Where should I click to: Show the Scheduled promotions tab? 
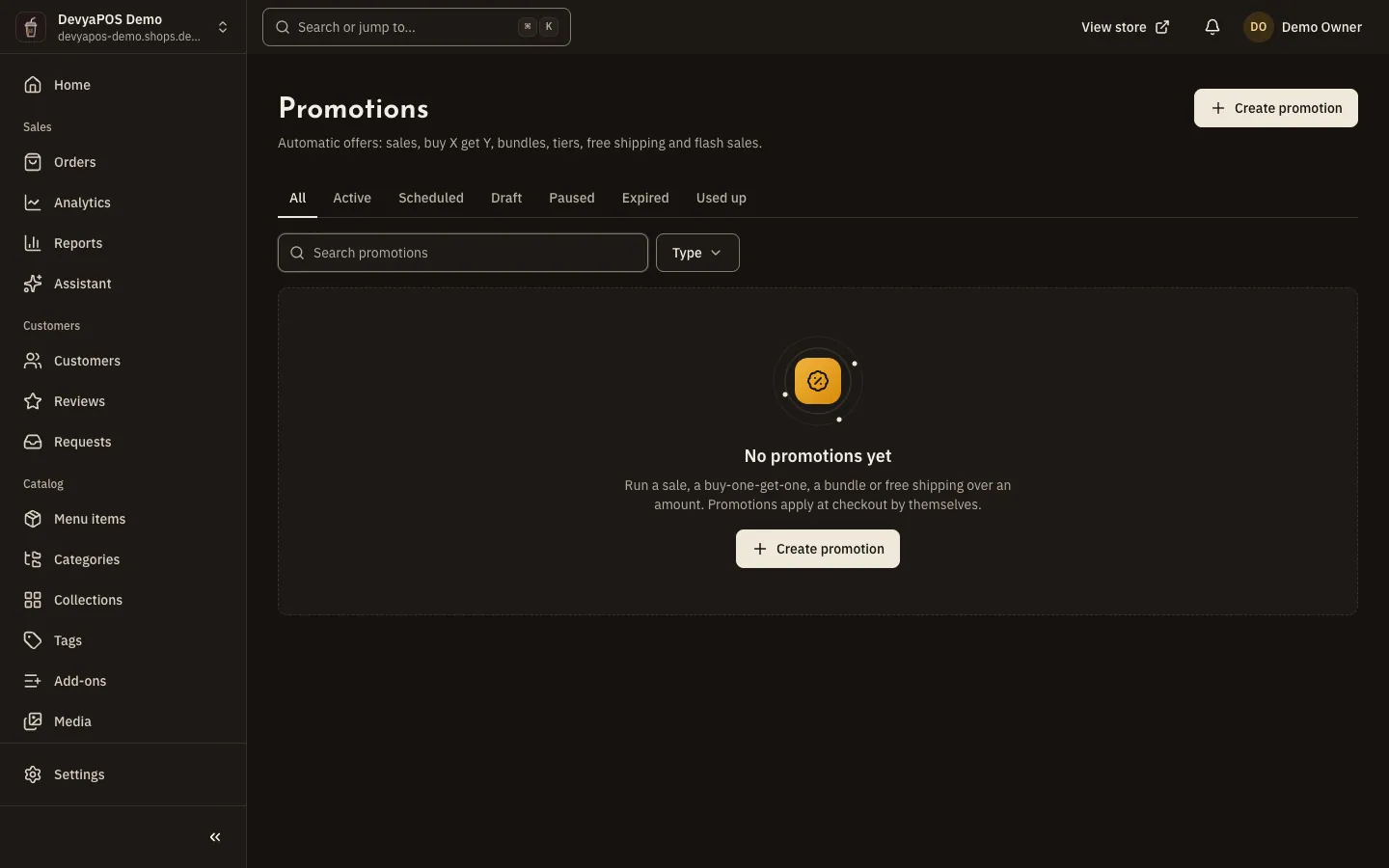pos(431,198)
